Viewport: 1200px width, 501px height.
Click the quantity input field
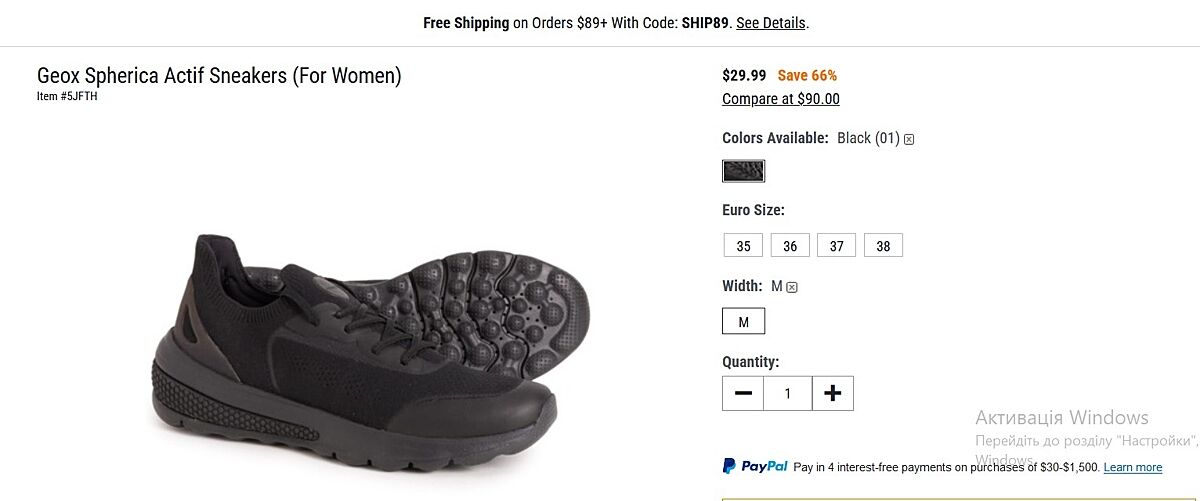click(788, 394)
